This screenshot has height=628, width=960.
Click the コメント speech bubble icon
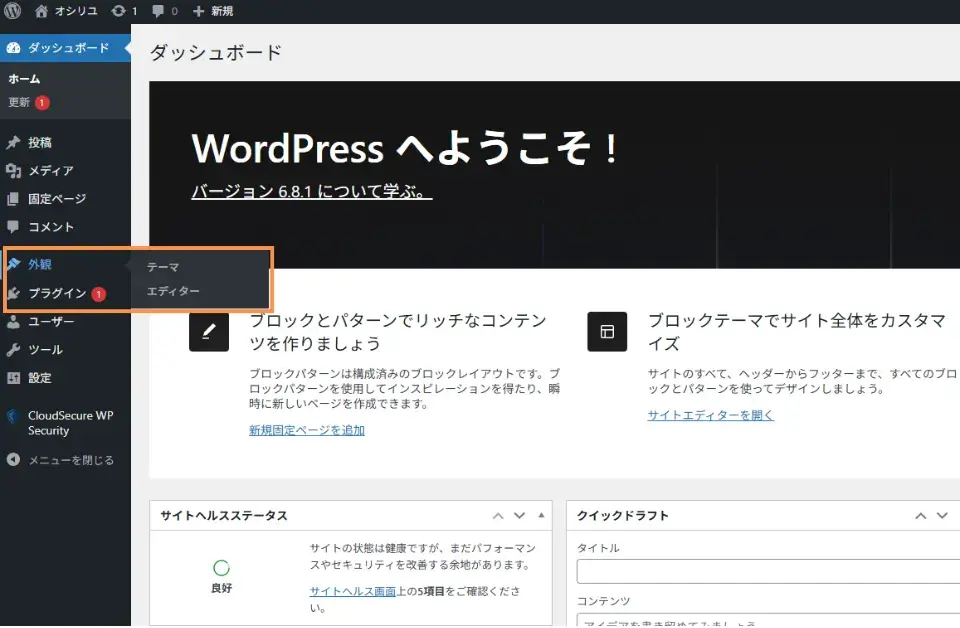pyautogui.click(x=13, y=227)
